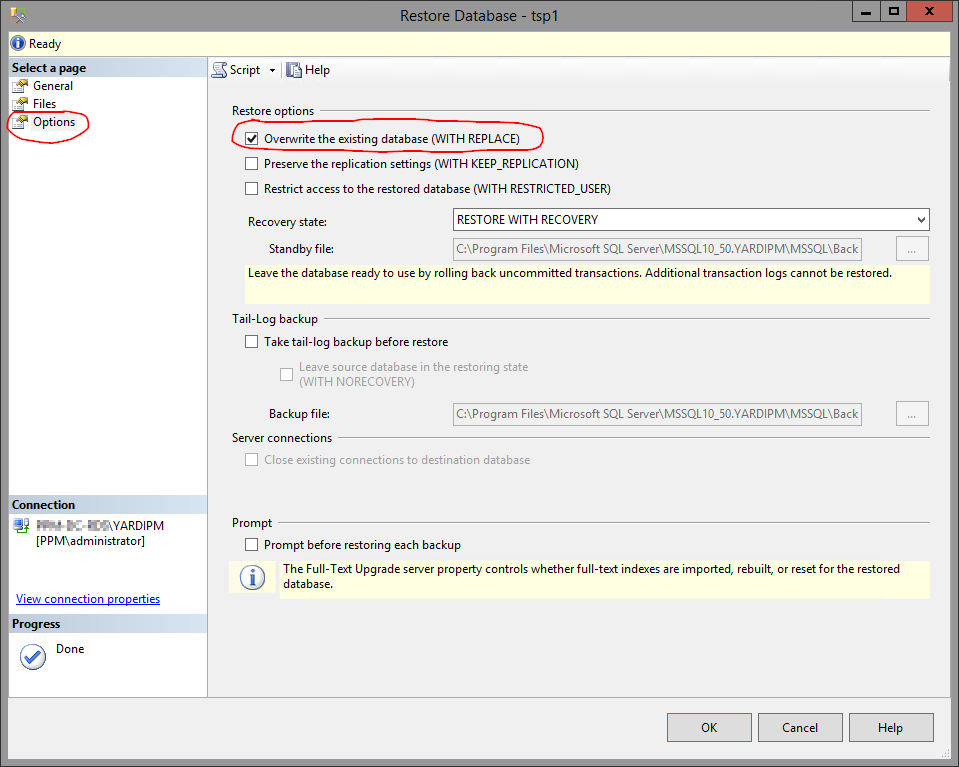
Task: Minimize the Restore Database window
Action: [866, 12]
